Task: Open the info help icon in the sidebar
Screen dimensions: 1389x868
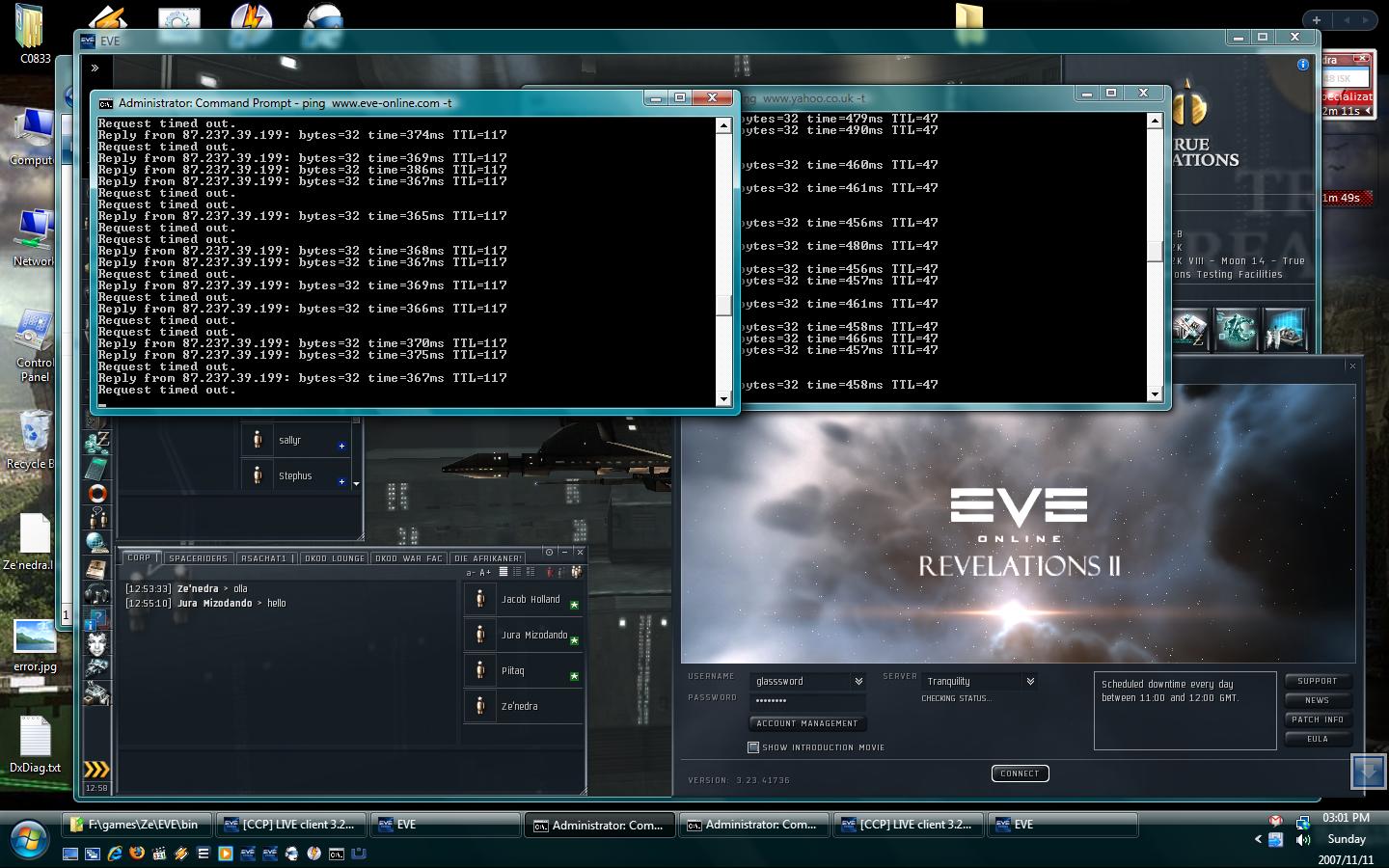Action: coord(97,618)
